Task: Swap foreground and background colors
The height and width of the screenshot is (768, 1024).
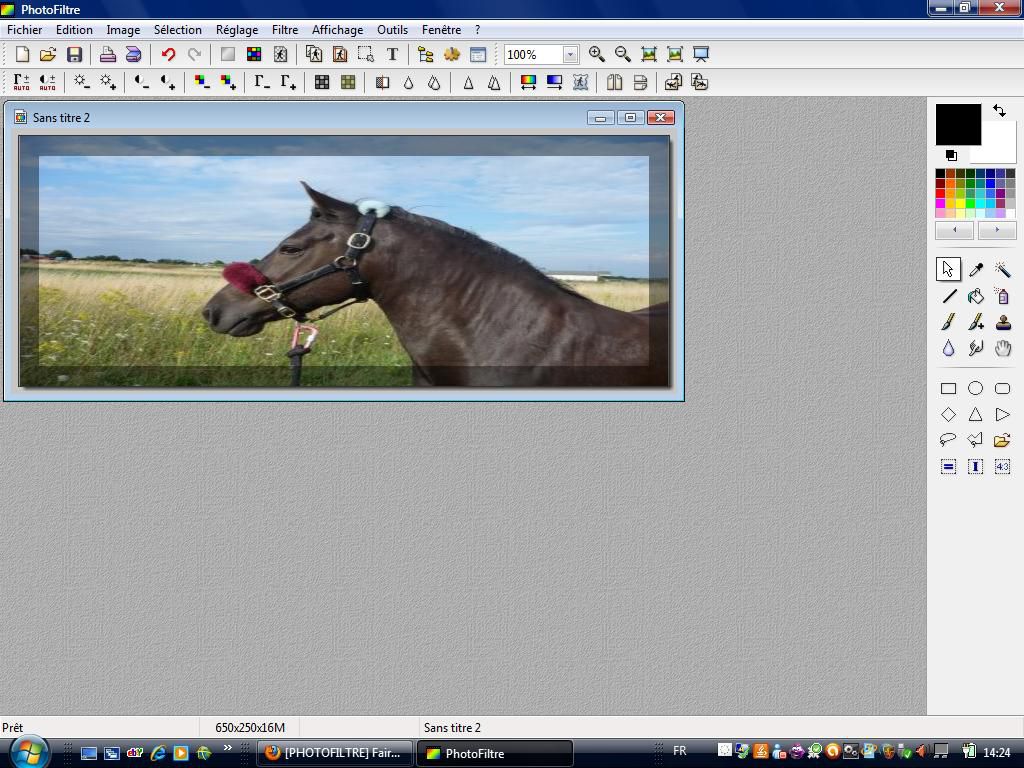Action: click(x=999, y=111)
